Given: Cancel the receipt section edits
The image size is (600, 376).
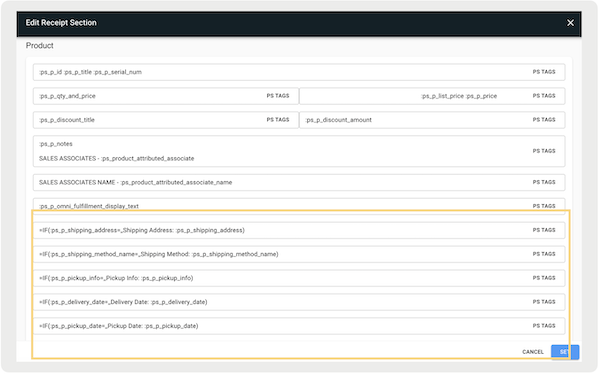Looking at the screenshot, I should pyautogui.click(x=533, y=352).
